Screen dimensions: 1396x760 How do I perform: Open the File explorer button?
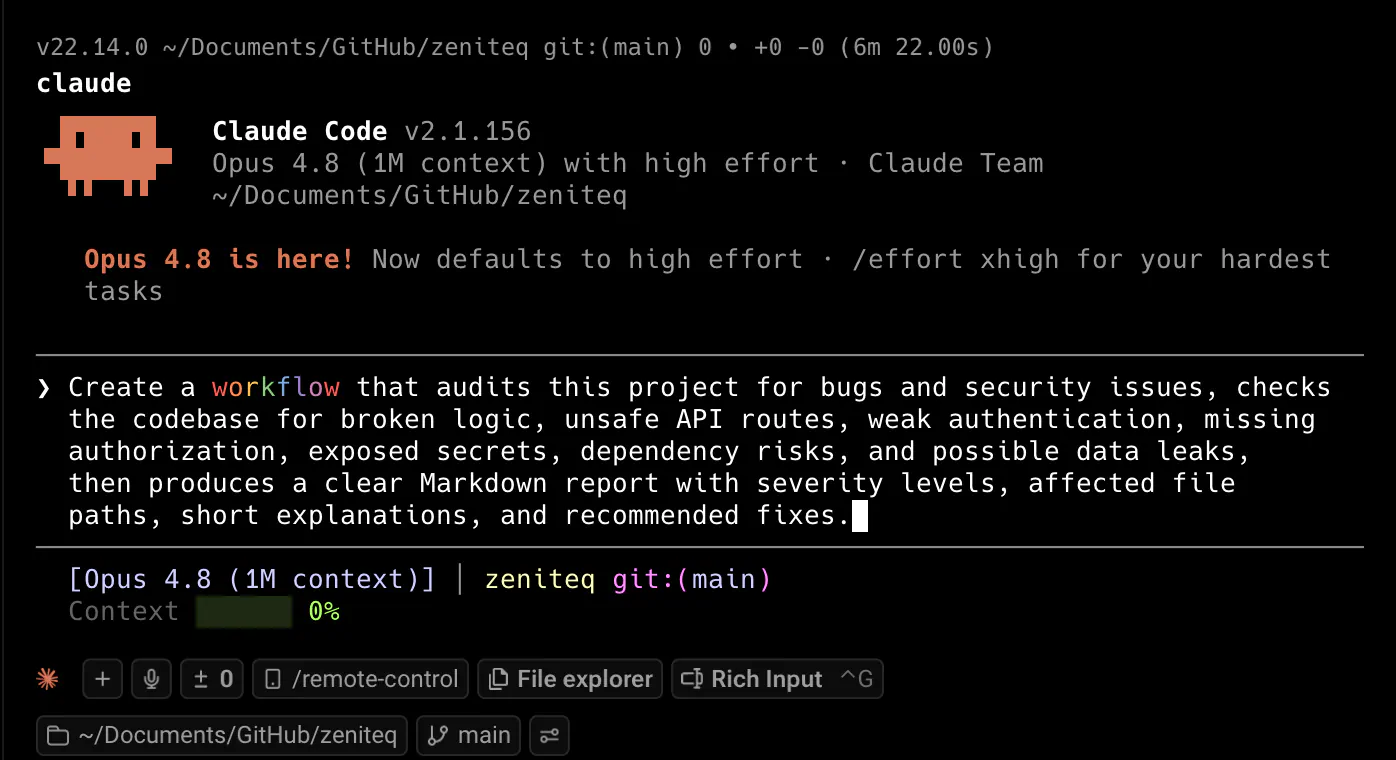pos(570,679)
